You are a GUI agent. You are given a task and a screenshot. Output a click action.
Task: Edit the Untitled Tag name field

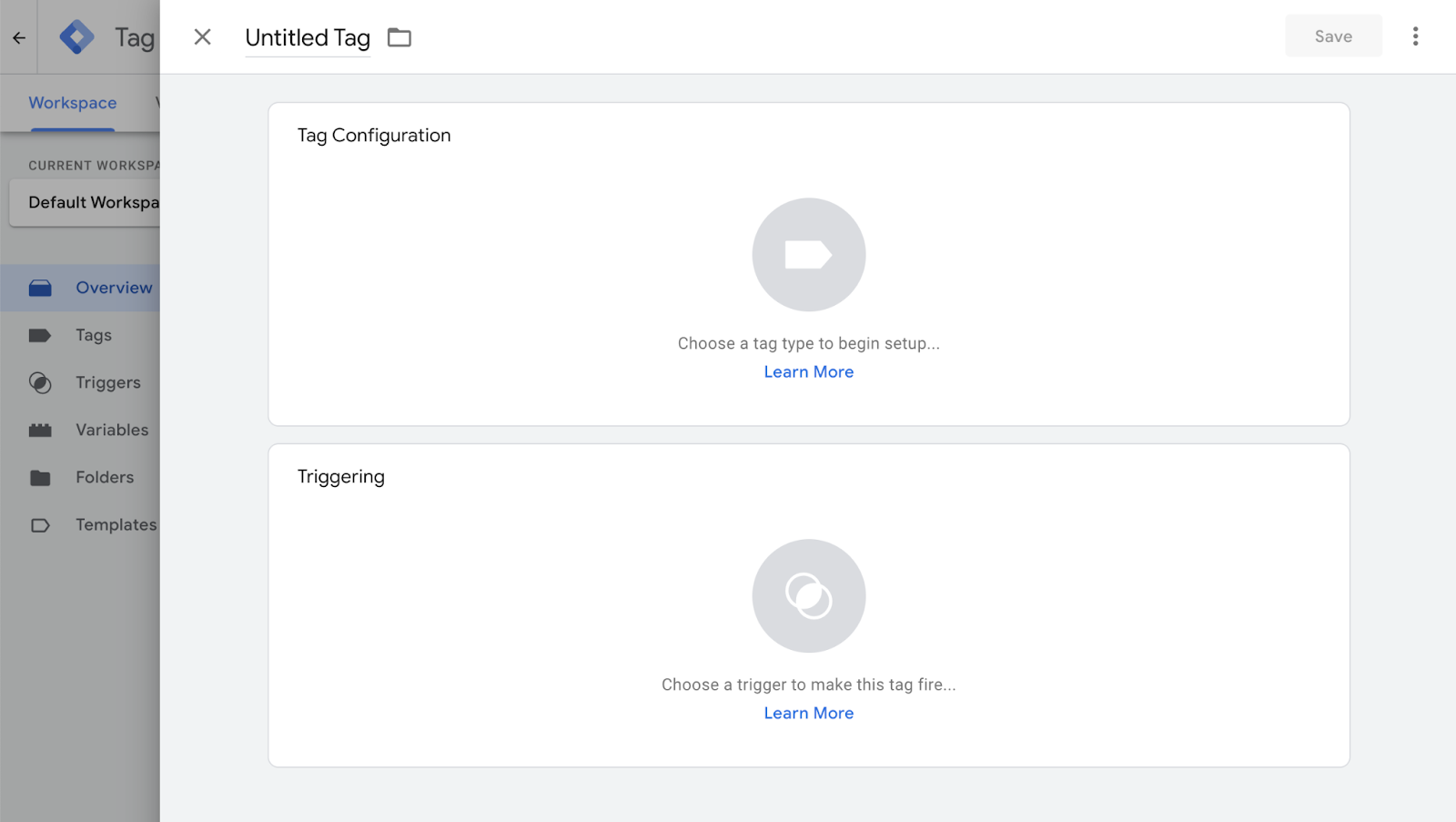[x=308, y=38]
